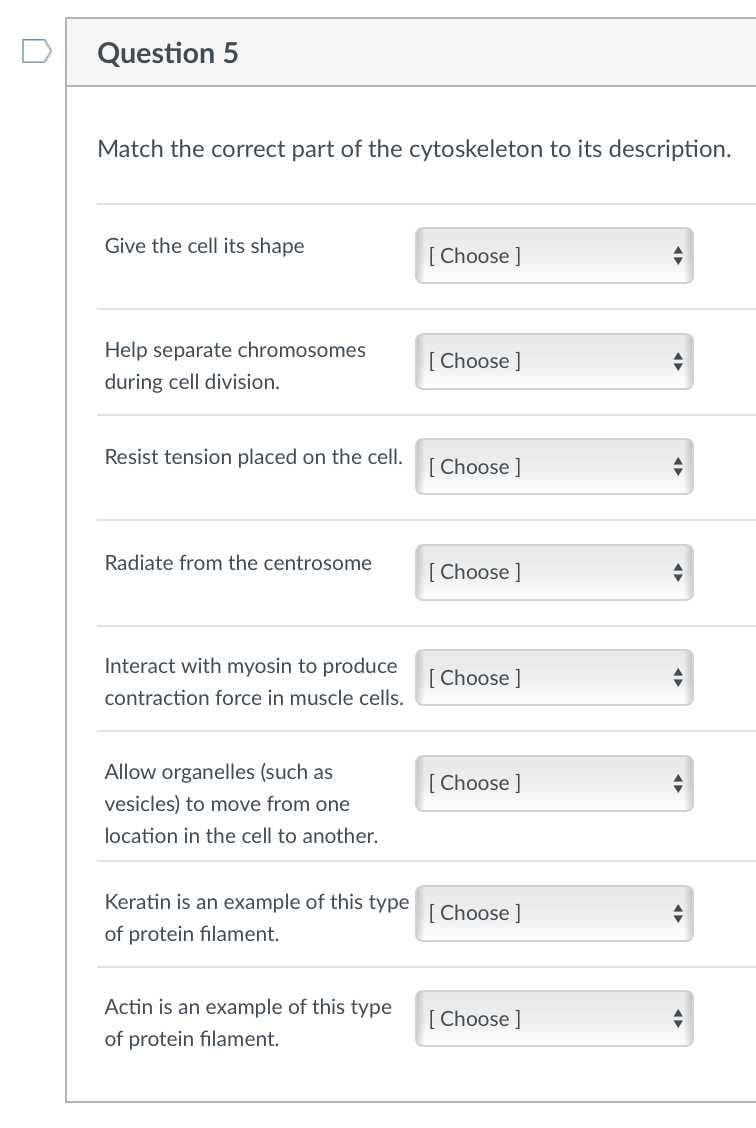Click the arrow icon on the myosin dropdown
756x1128 pixels.
pos(678,677)
